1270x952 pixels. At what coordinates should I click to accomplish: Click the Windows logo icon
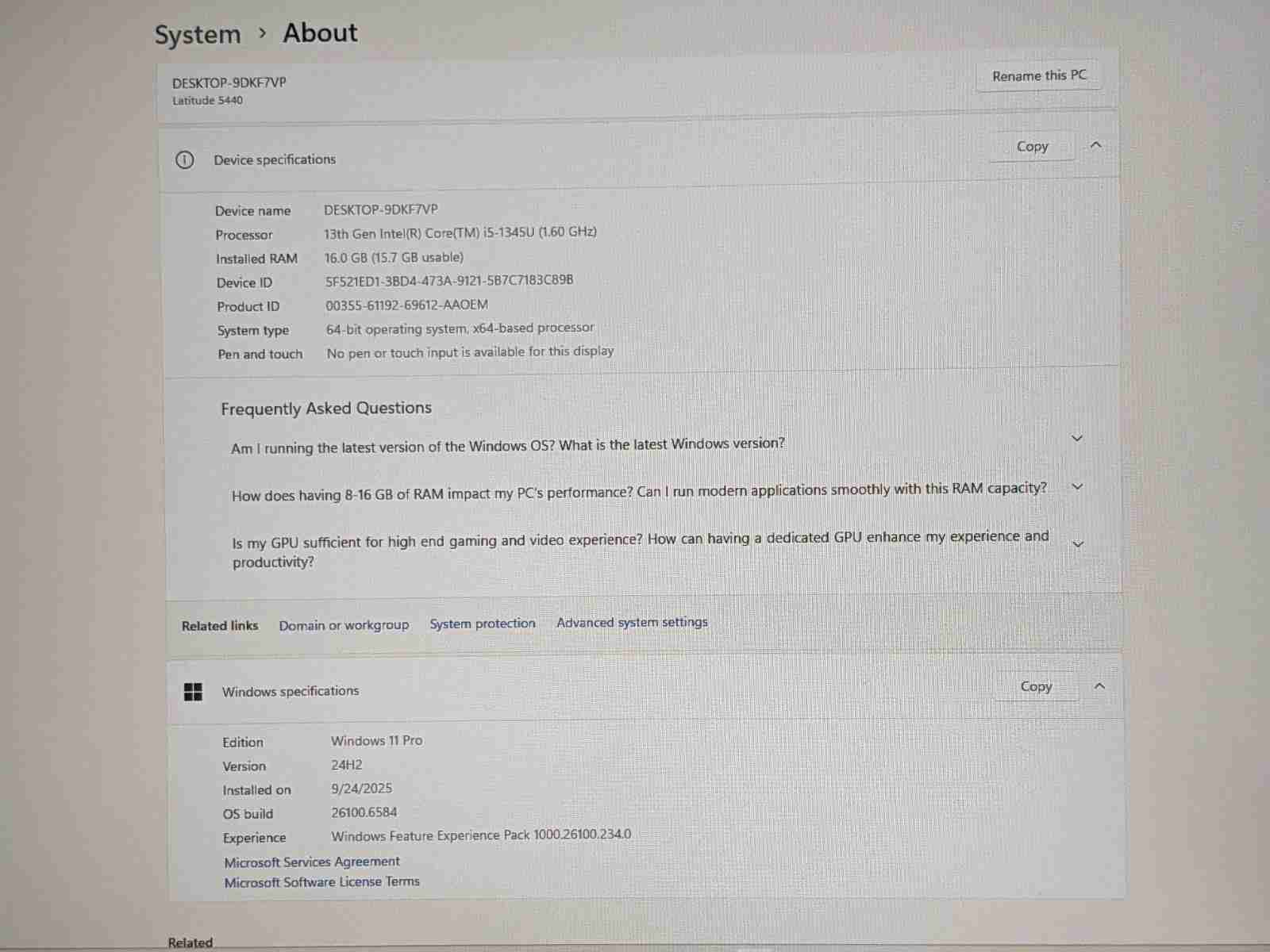coord(193,692)
